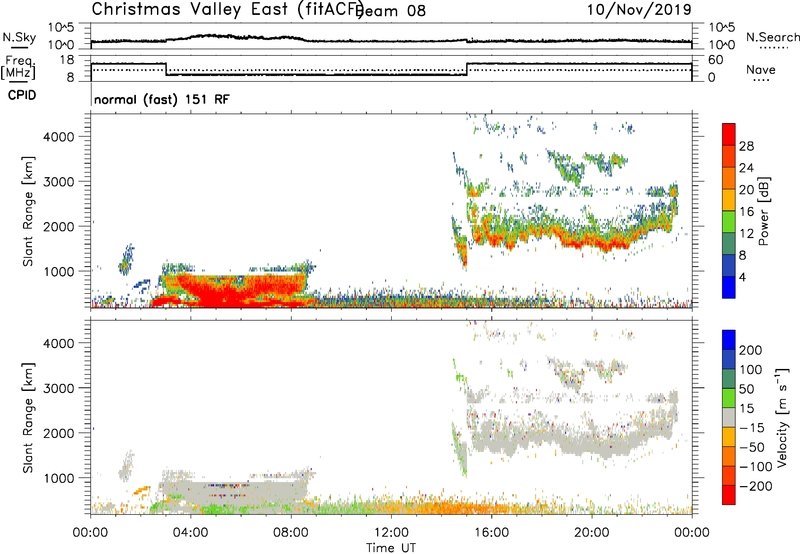Click the '1000' tick on the power panel axis
The width and height of the screenshot is (800, 554).
click(x=58, y=271)
